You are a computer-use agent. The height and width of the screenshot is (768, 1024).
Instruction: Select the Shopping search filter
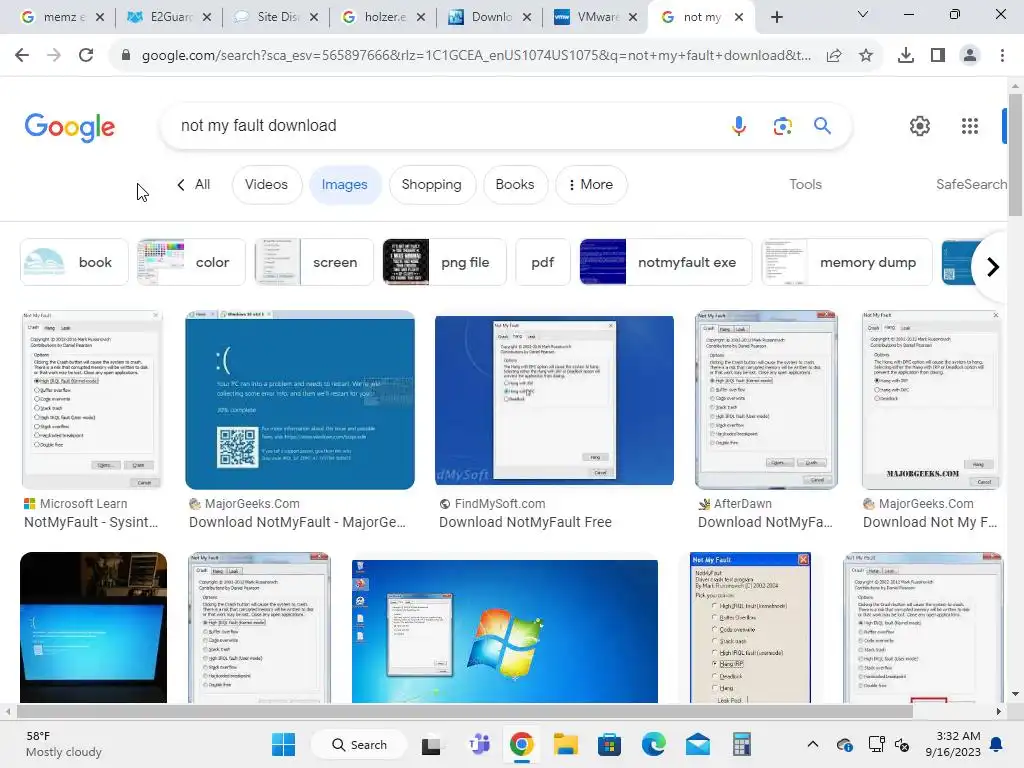pos(432,185)
